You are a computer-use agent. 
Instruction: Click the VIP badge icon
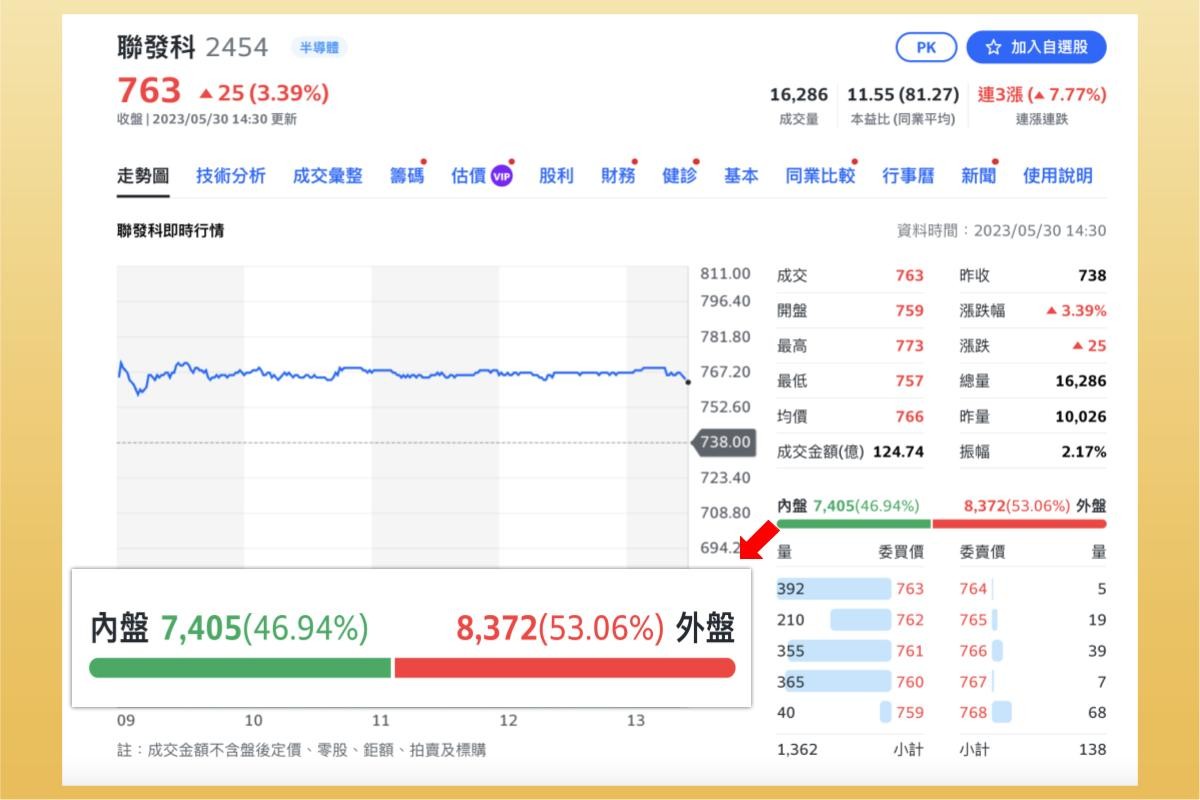pos(501,177)
